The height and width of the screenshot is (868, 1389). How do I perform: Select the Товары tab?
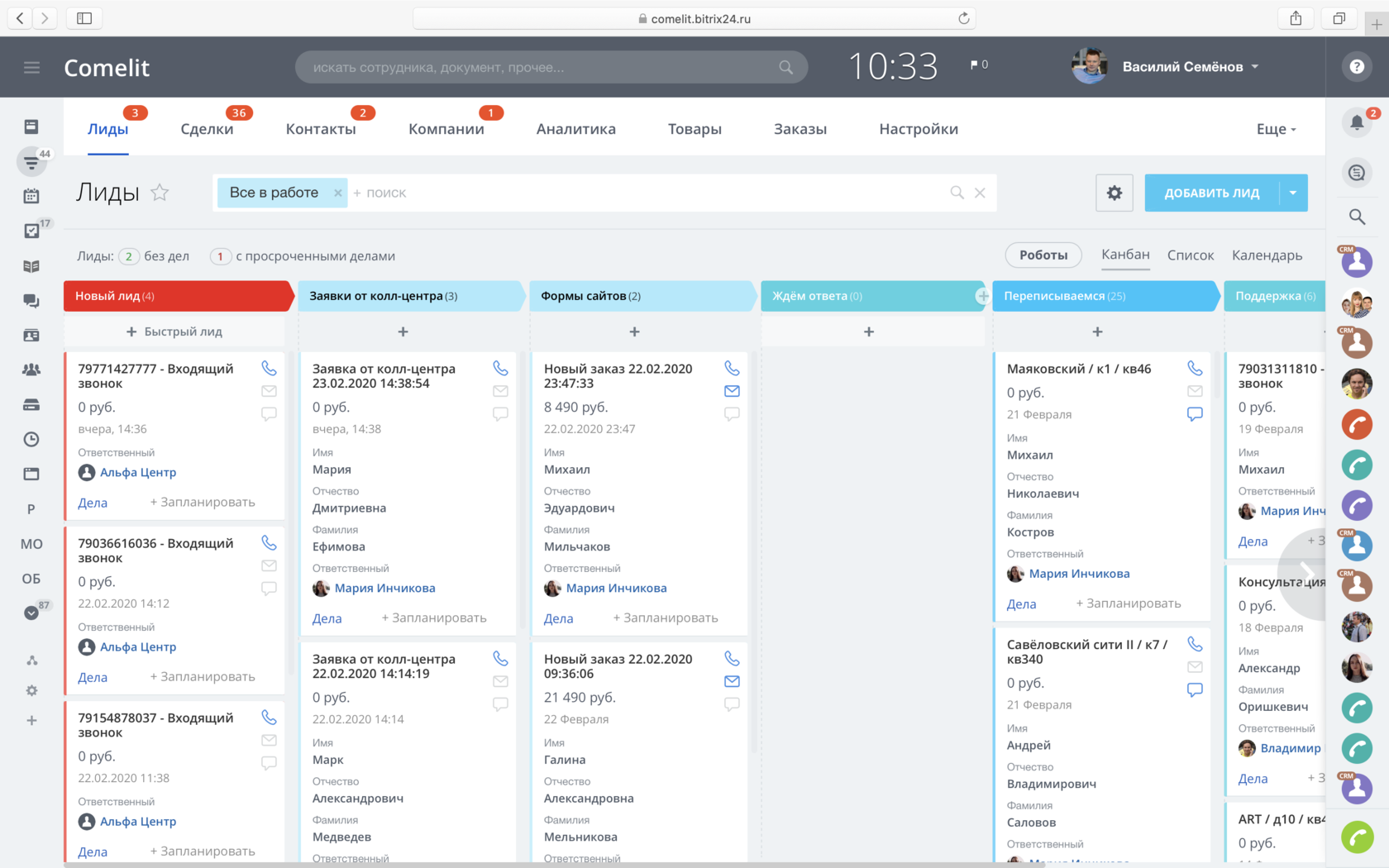[694, 129]
